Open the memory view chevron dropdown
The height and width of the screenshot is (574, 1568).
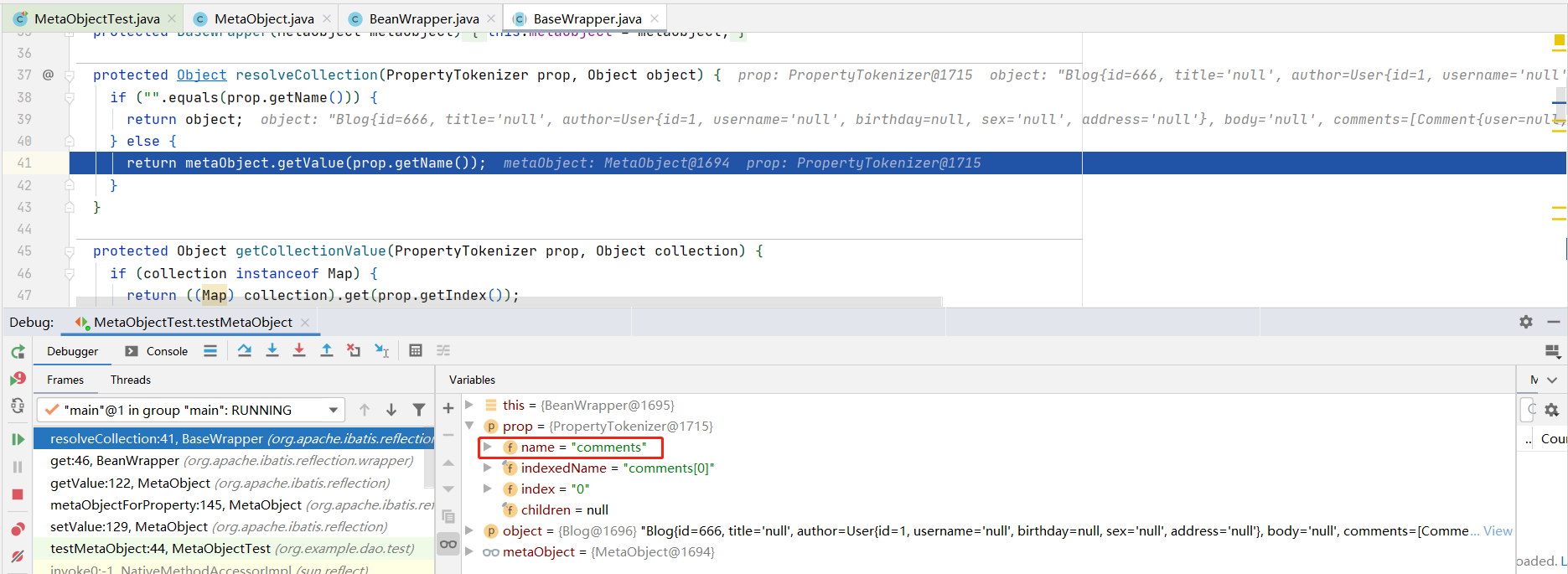pyautogui.click(x=1551, y=380)
